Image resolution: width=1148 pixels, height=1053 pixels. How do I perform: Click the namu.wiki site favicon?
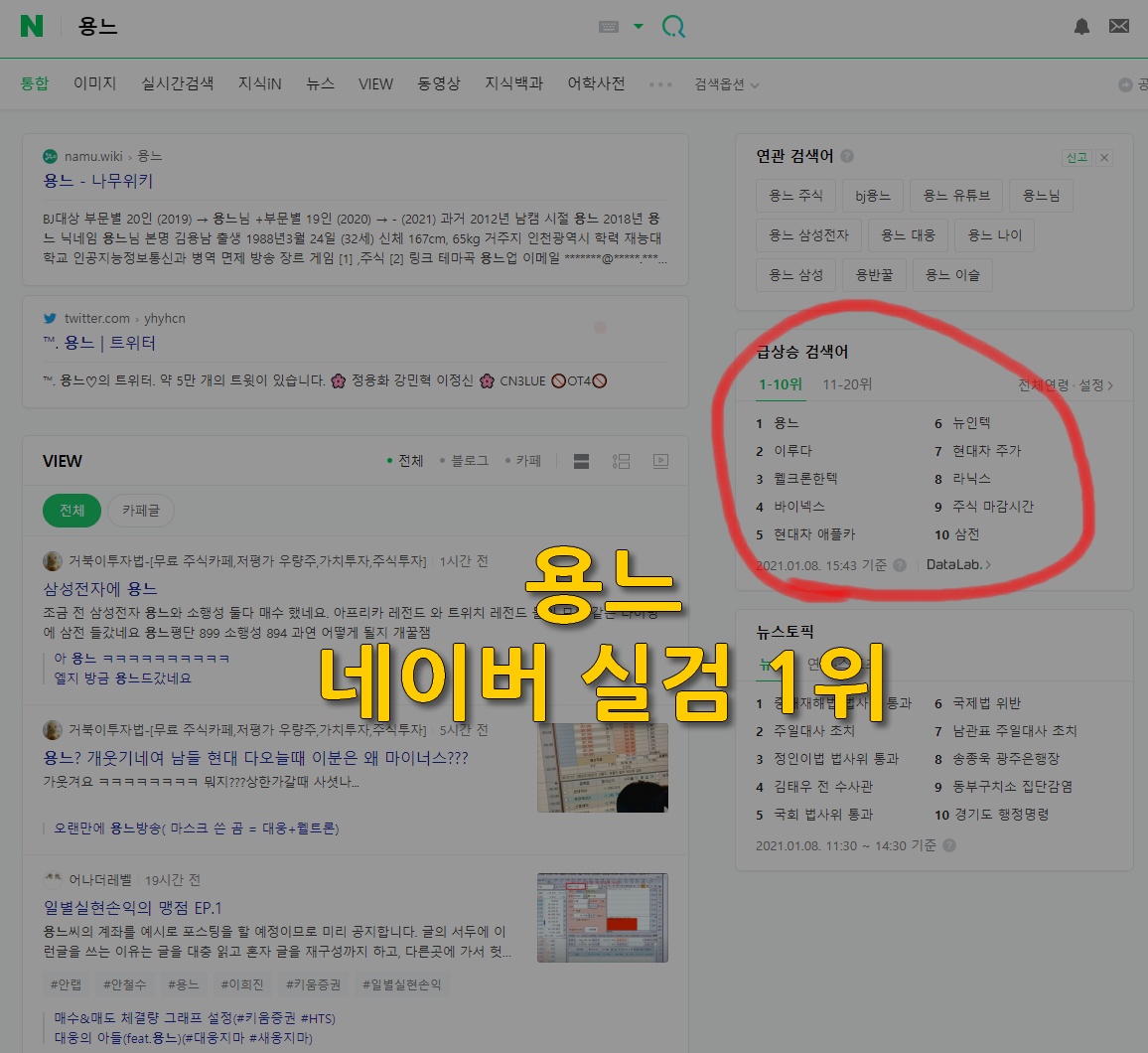coord(50,156)
